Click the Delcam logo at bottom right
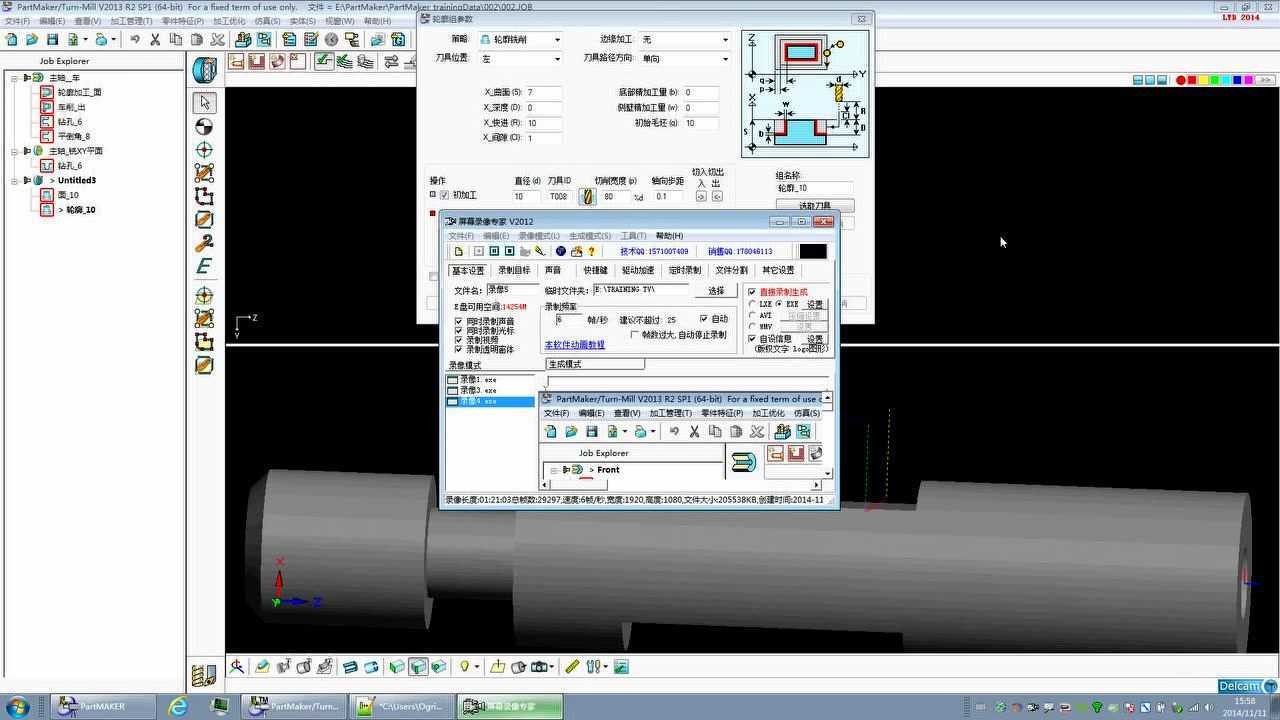Screen dimensions: 1280x720 [x=1238, y=686]
